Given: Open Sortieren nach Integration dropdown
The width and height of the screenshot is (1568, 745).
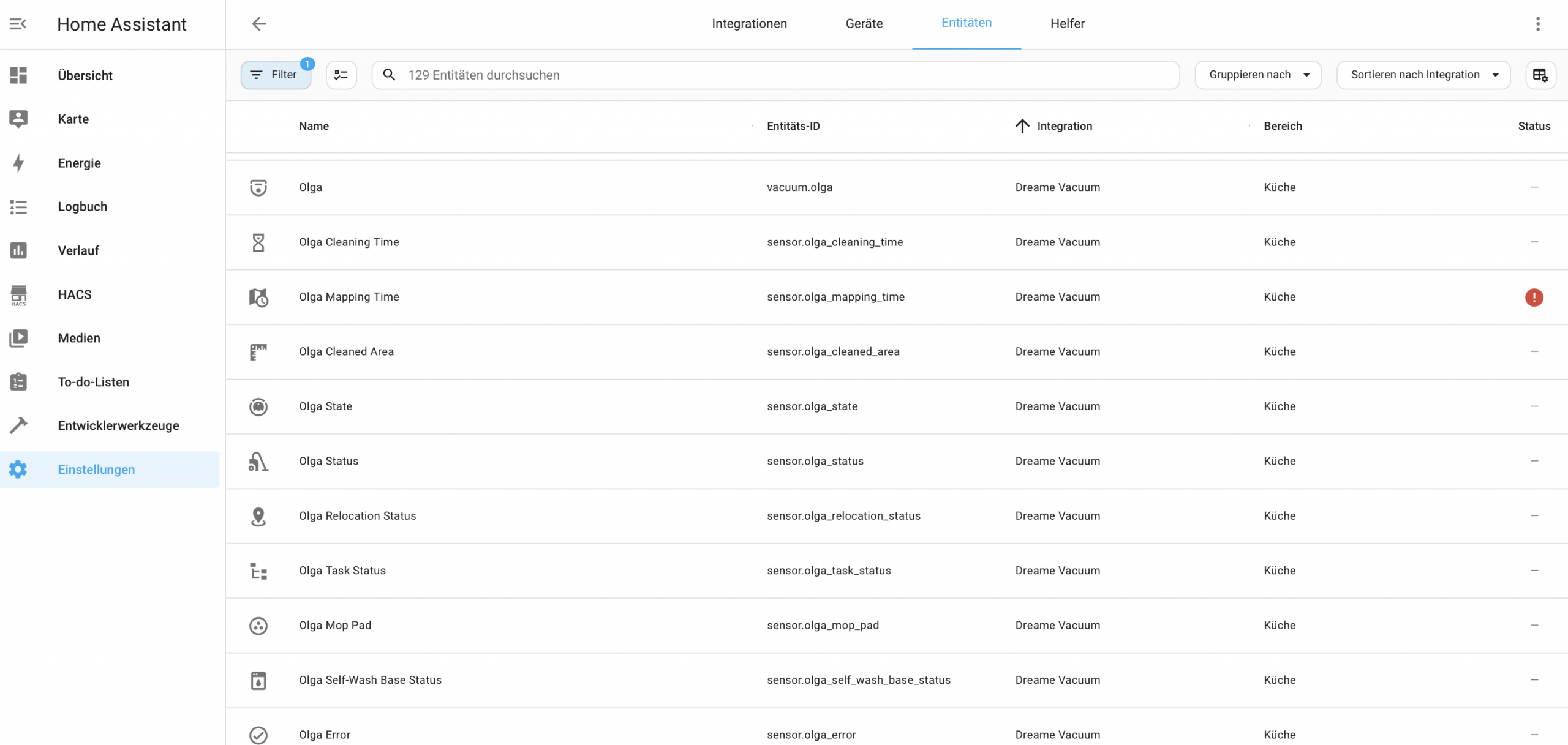Looking at the screenshot, I should [x=1423, y=75].
